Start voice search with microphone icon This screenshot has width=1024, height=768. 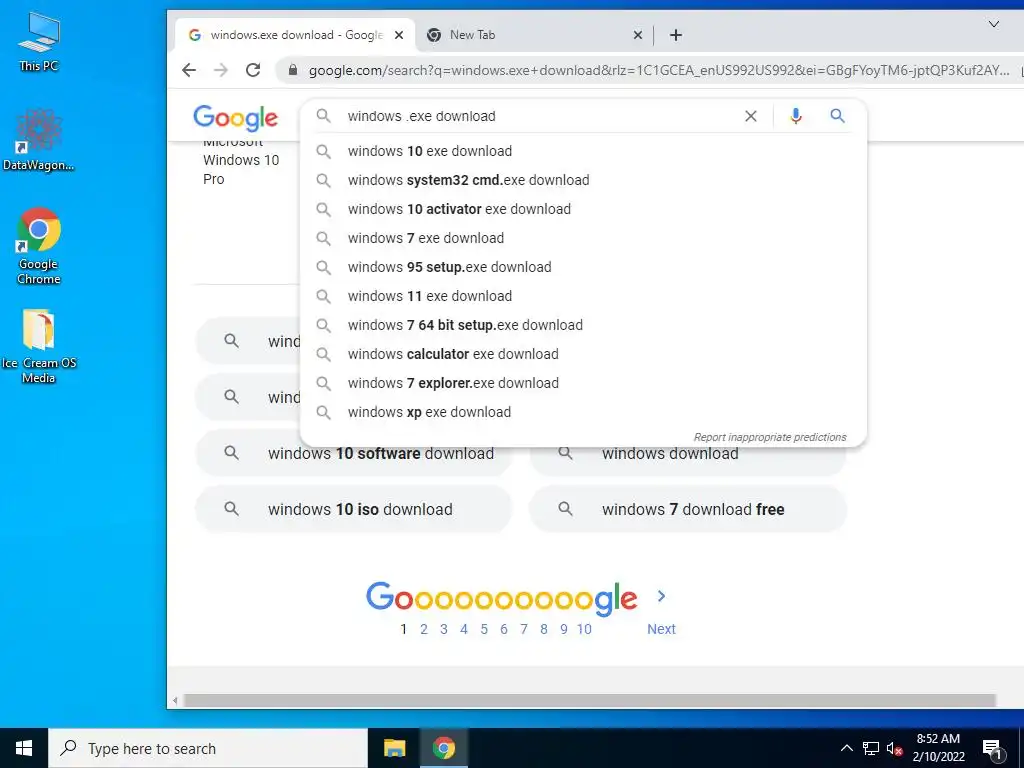point(795,116)
